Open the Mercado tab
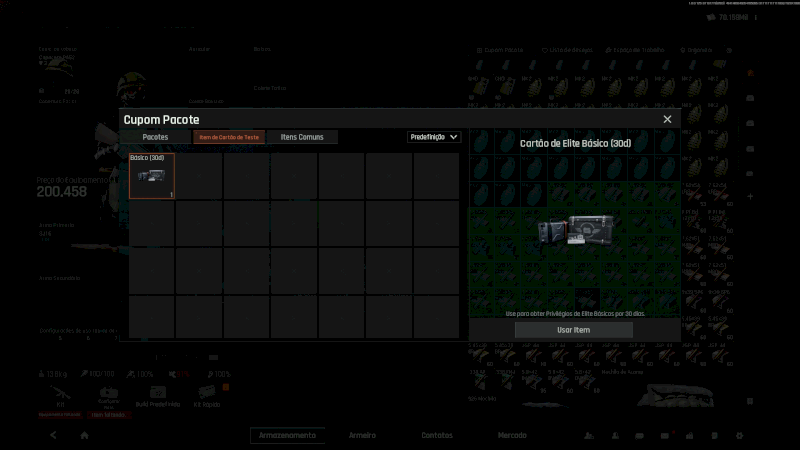The image size is (800, 450). tap(512, 435)
